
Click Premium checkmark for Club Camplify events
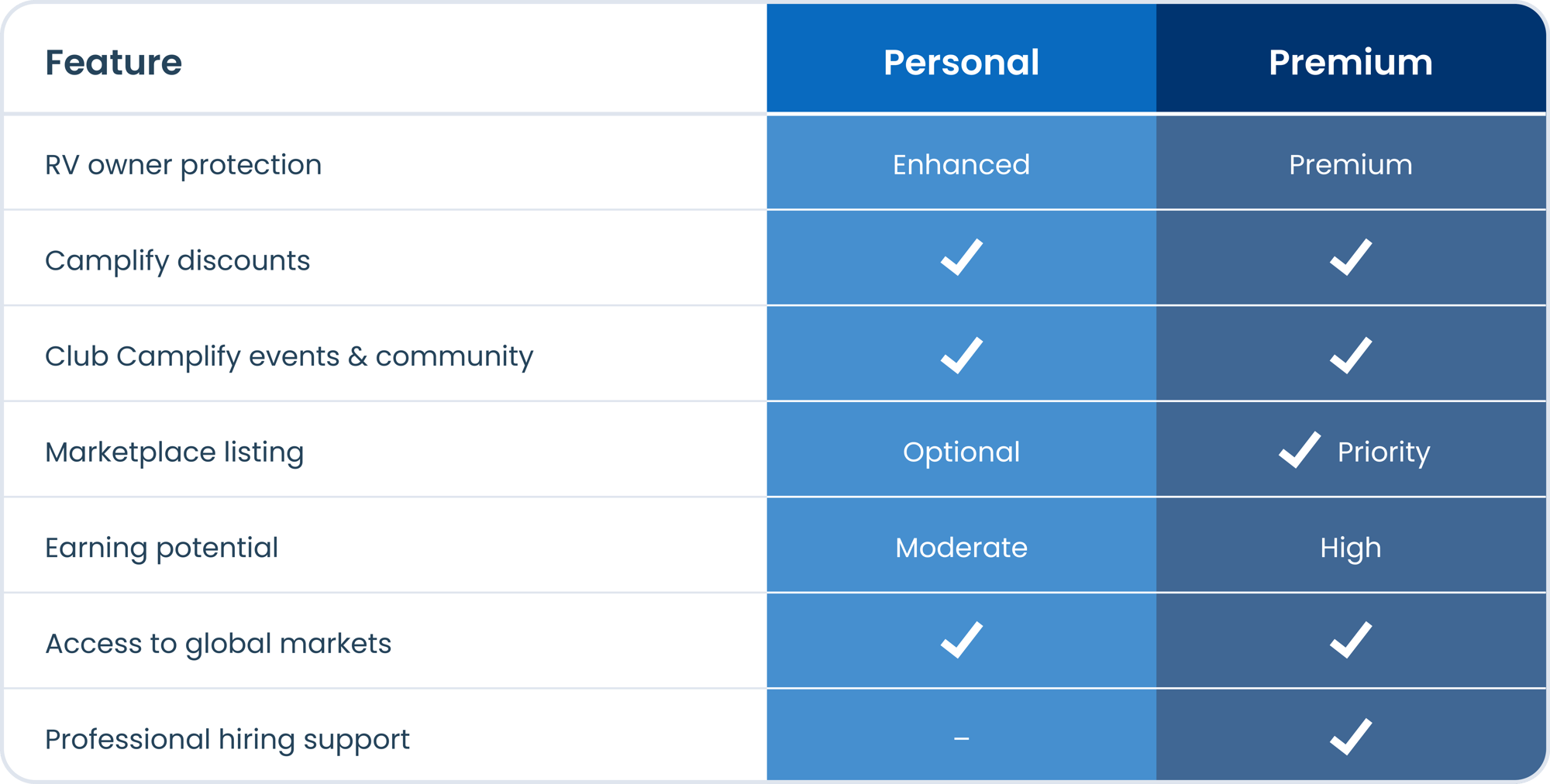coord(1351,356)
